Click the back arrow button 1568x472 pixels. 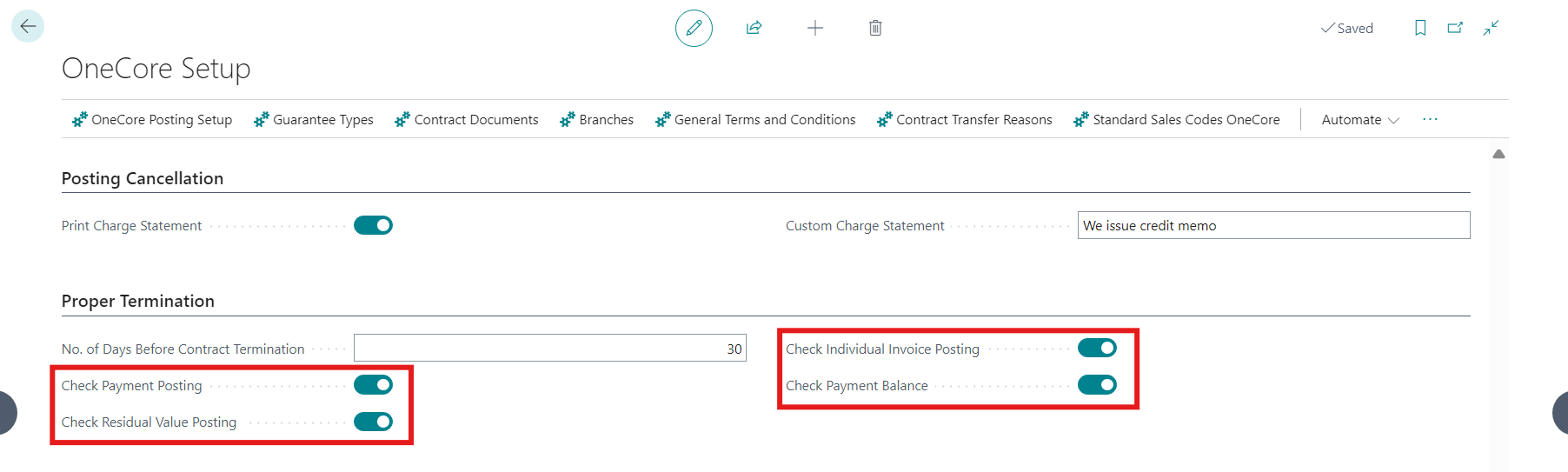pyautogui.click(x=28, y=27)
